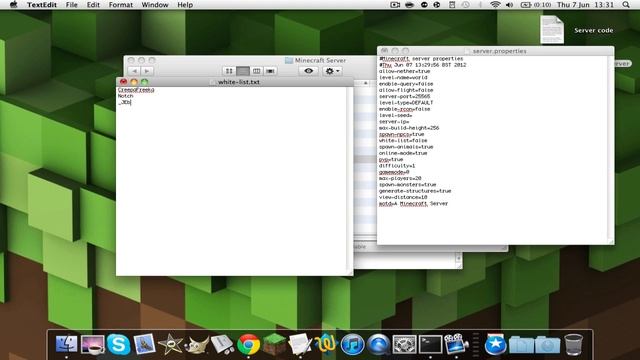Open the Finder action gear dropdown
This screenshot has width=640, height=360.
(332, 71)
